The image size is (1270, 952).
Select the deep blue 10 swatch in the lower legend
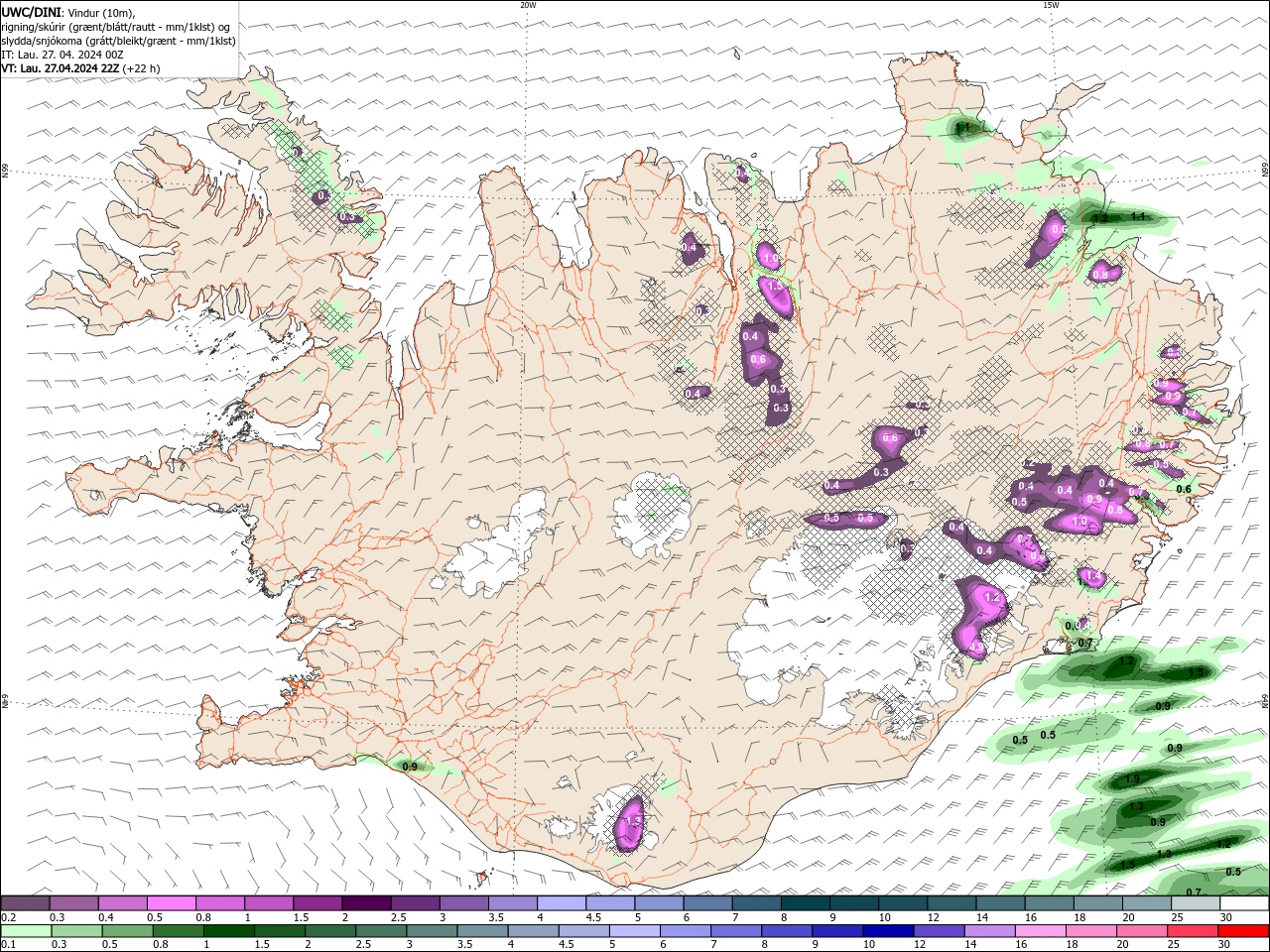889,931
